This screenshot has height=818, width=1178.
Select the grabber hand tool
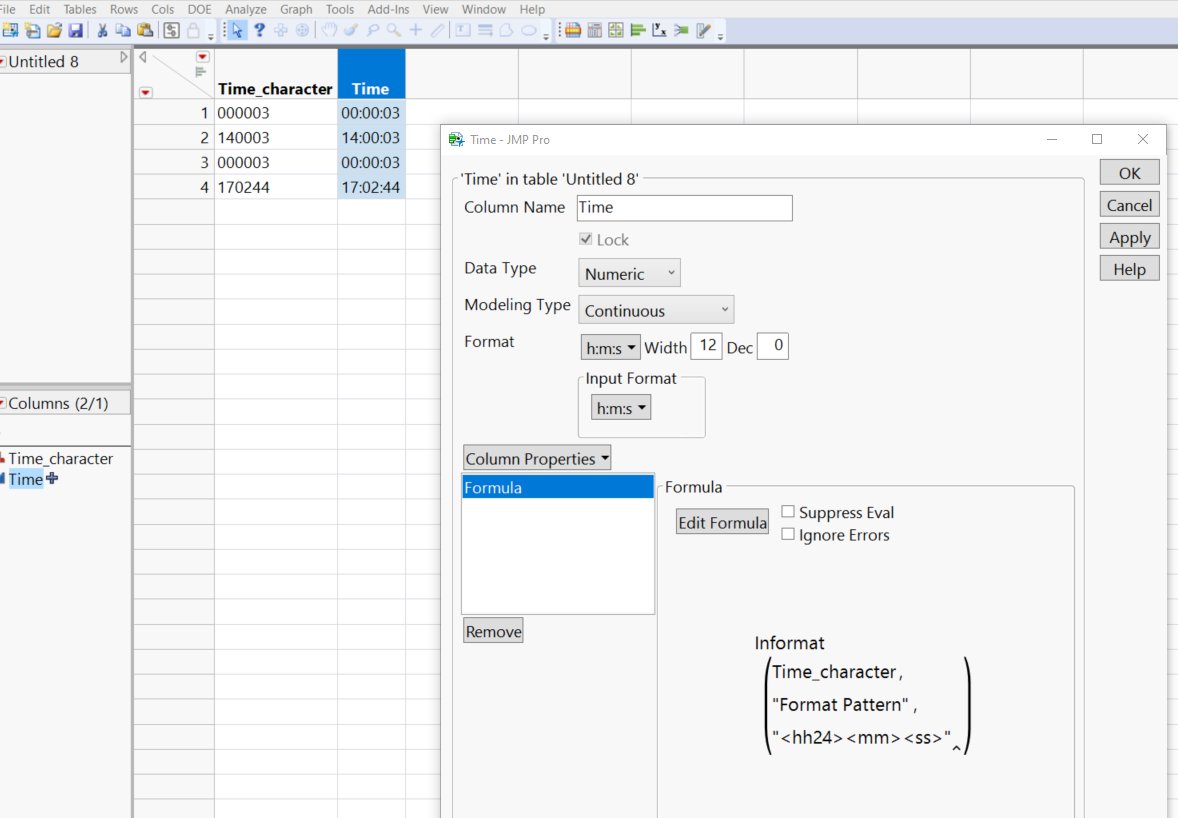click(x=328, y=30)
